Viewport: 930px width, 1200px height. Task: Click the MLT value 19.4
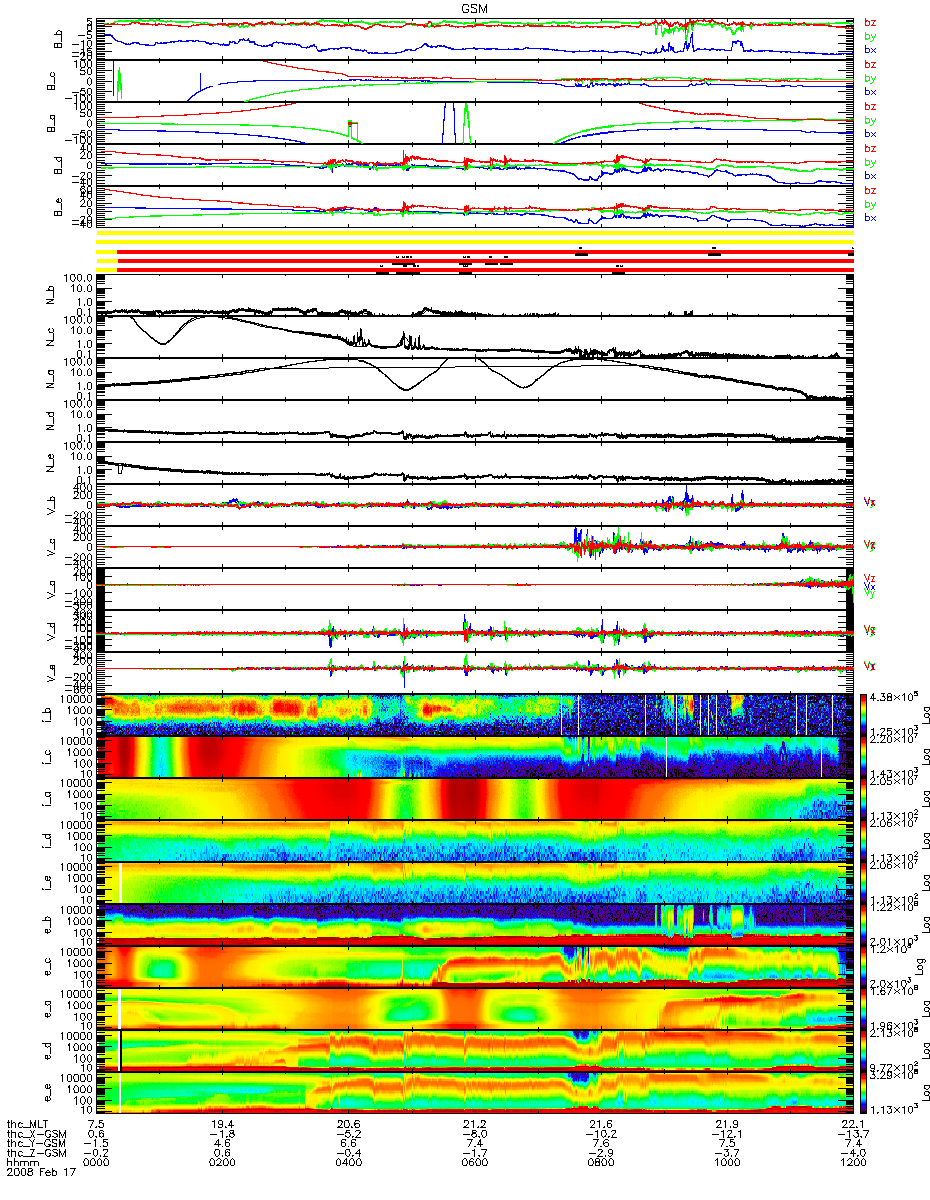(223, 1124)
